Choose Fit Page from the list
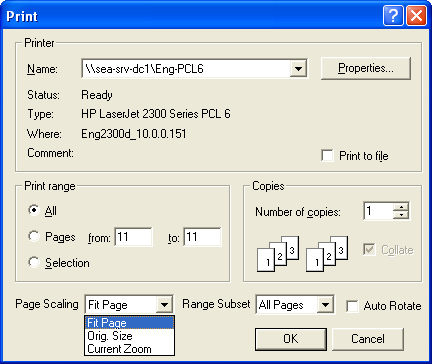This screenshot has width=432, height=364. coord(130,323)
